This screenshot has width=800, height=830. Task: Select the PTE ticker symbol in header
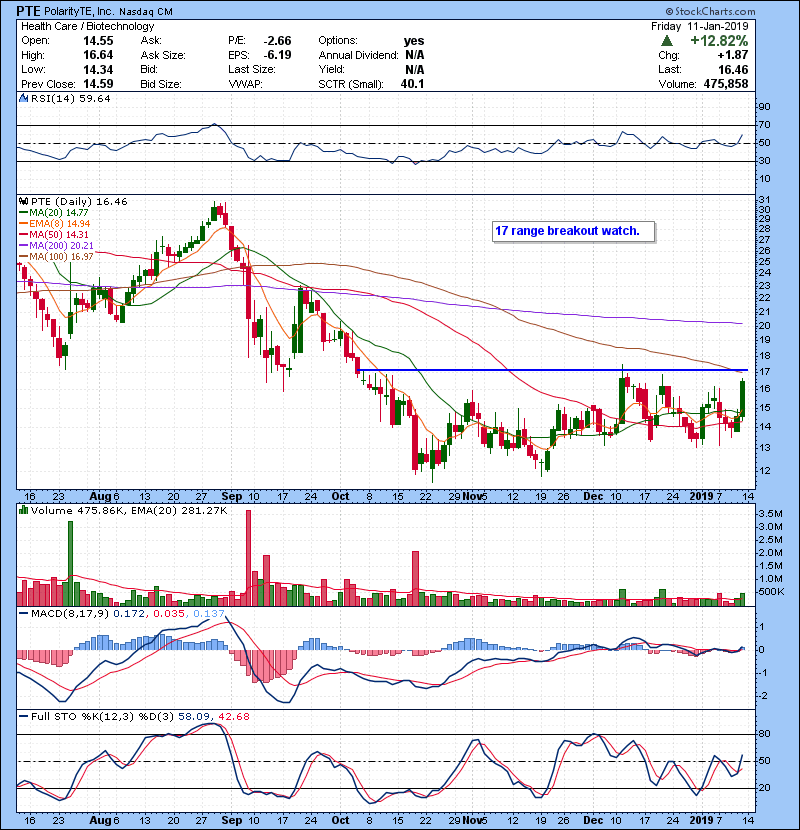[27, 11]
